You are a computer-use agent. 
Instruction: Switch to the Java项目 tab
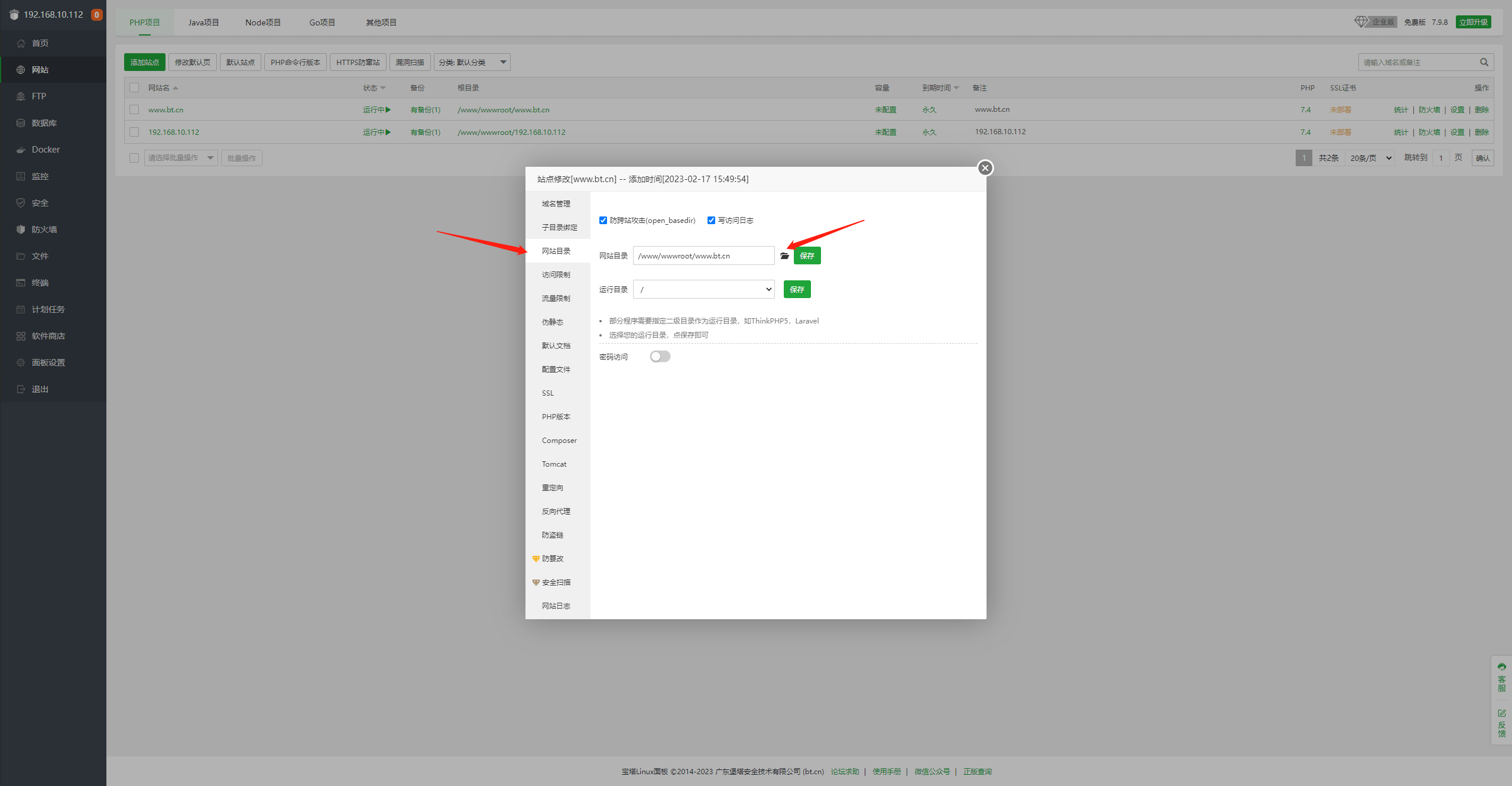click(x=203, y=22)
